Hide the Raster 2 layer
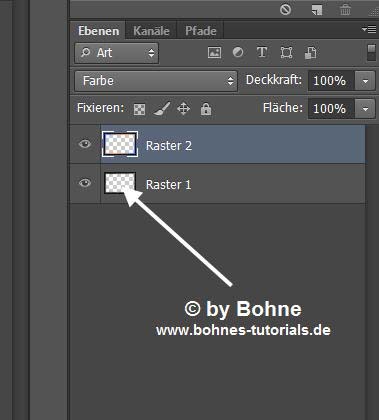 [85, 144]
